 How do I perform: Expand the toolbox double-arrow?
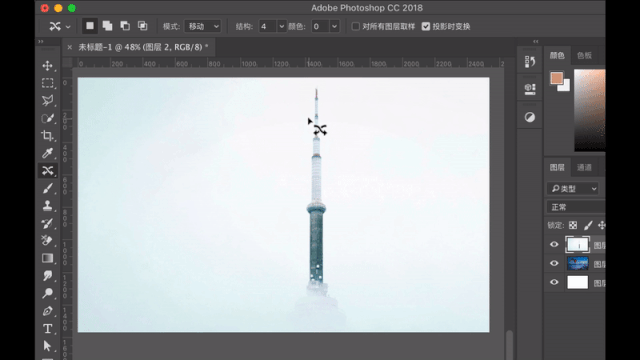pos(41,41)
